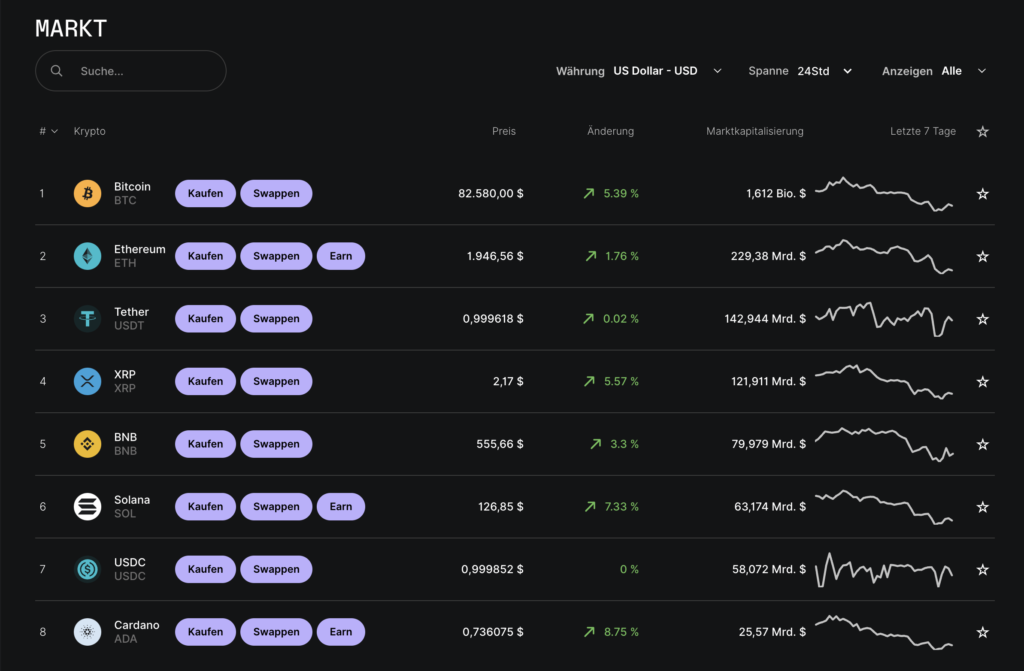This screenshot has width=1024, height=671.
Task: Click the USDC coin logo
Action: coord(88,569)
